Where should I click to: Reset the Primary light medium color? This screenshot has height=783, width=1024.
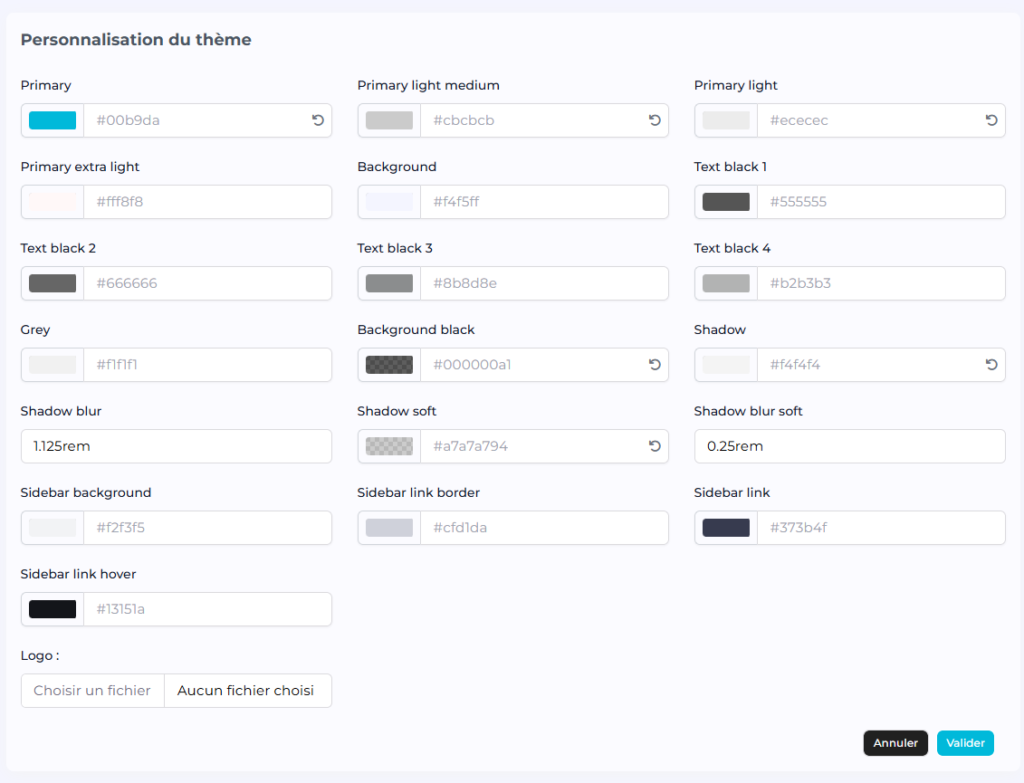click(654, 120)
